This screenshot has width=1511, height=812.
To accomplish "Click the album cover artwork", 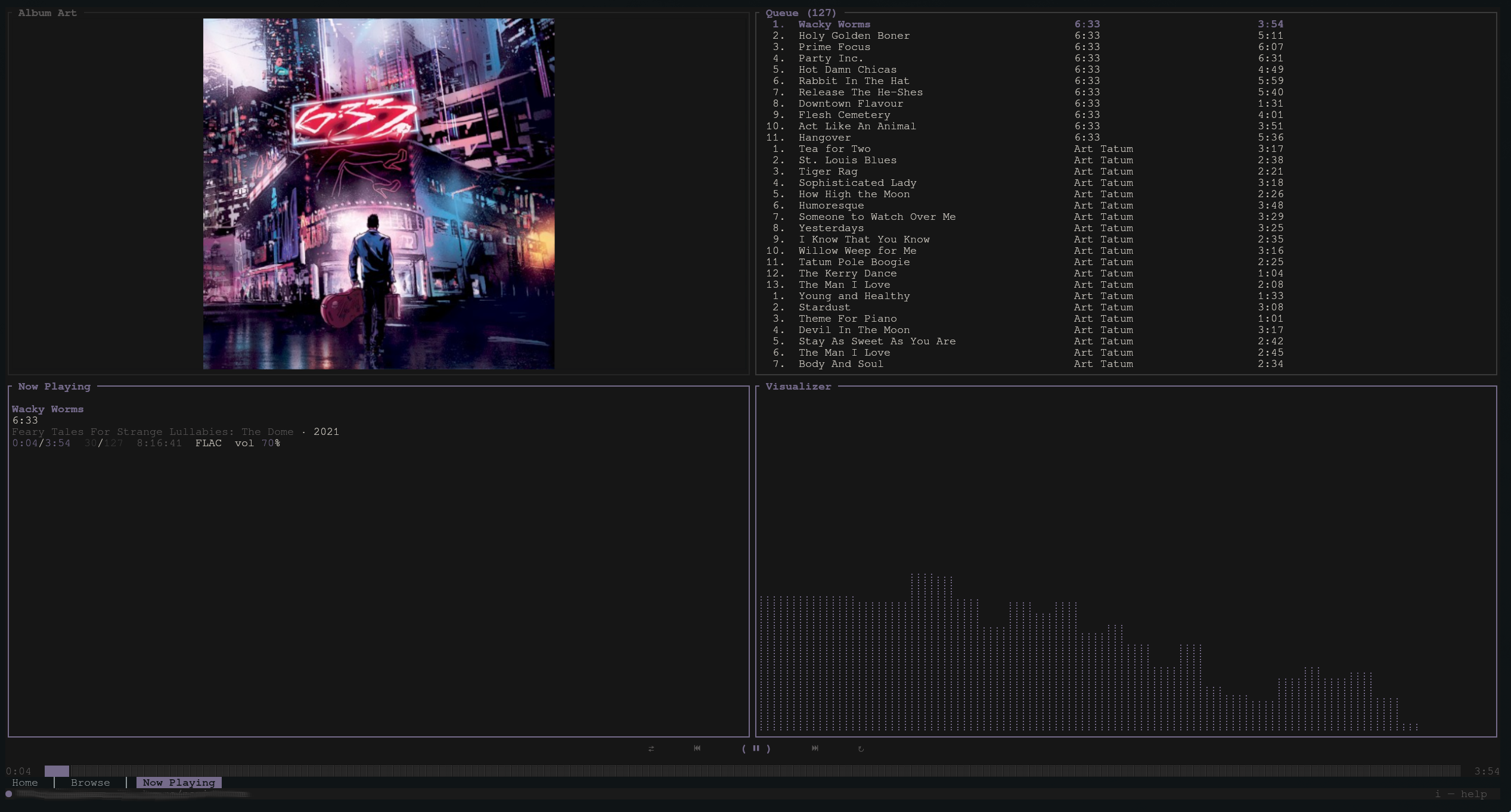I will [378, 194].
